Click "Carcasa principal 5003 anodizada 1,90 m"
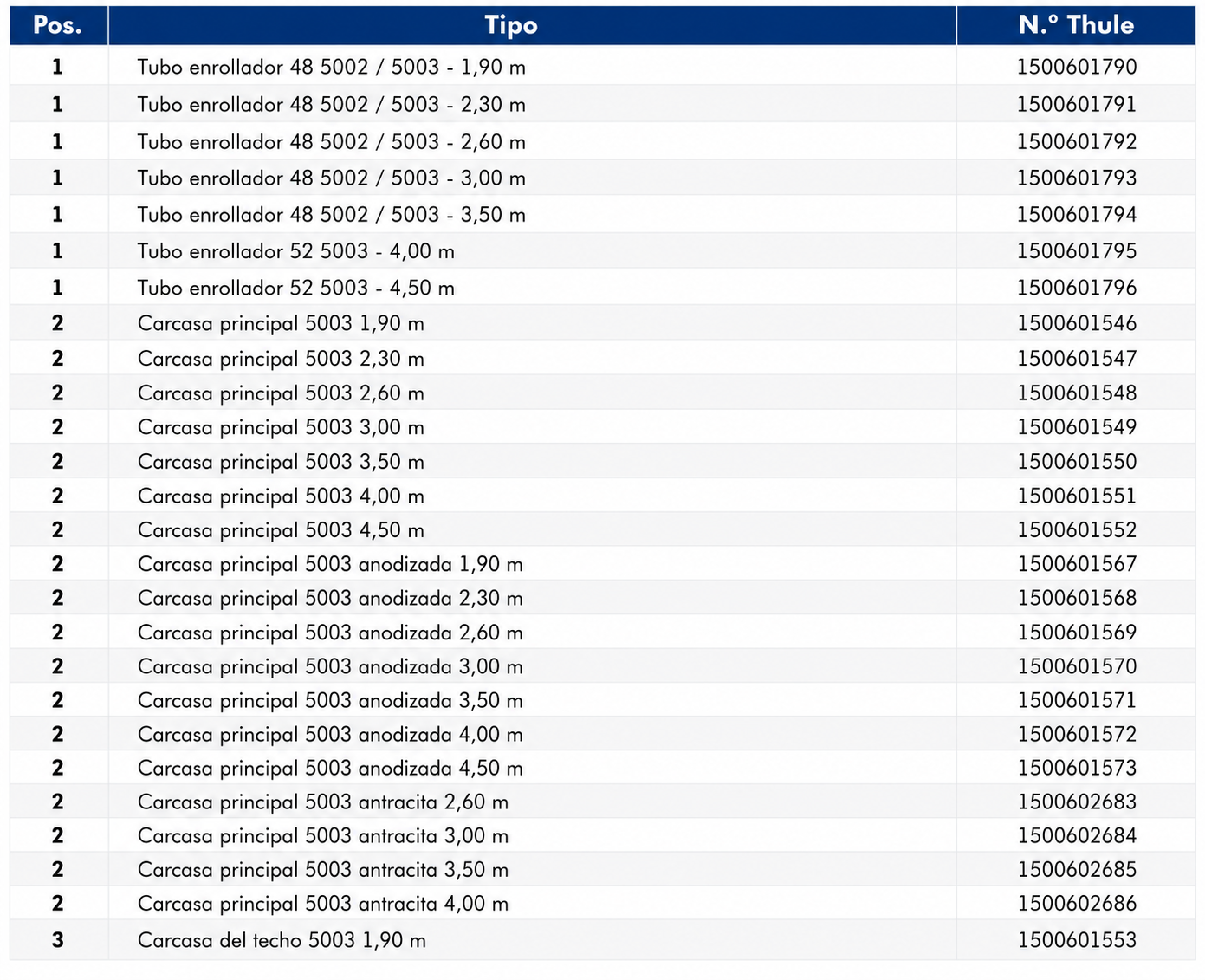This screenshot has height=980, width=1205. tap(330, 564)
